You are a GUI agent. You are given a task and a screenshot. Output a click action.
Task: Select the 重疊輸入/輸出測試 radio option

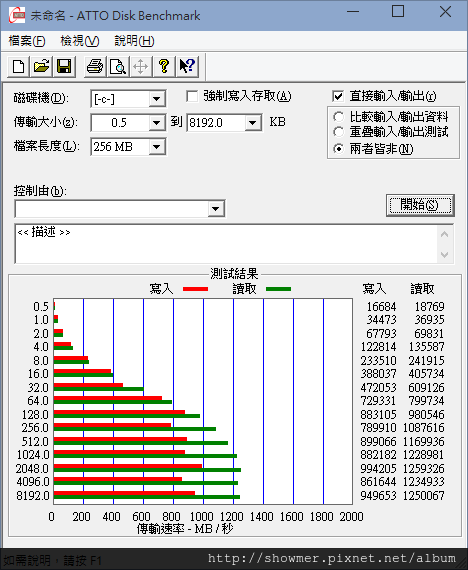[x=339, y=132]
